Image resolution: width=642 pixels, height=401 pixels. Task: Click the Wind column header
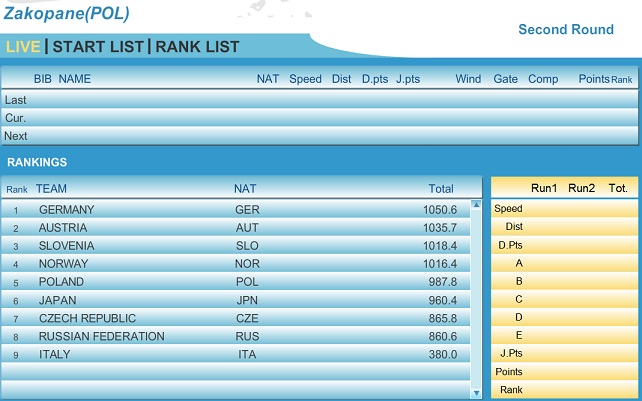pos(468,79)
